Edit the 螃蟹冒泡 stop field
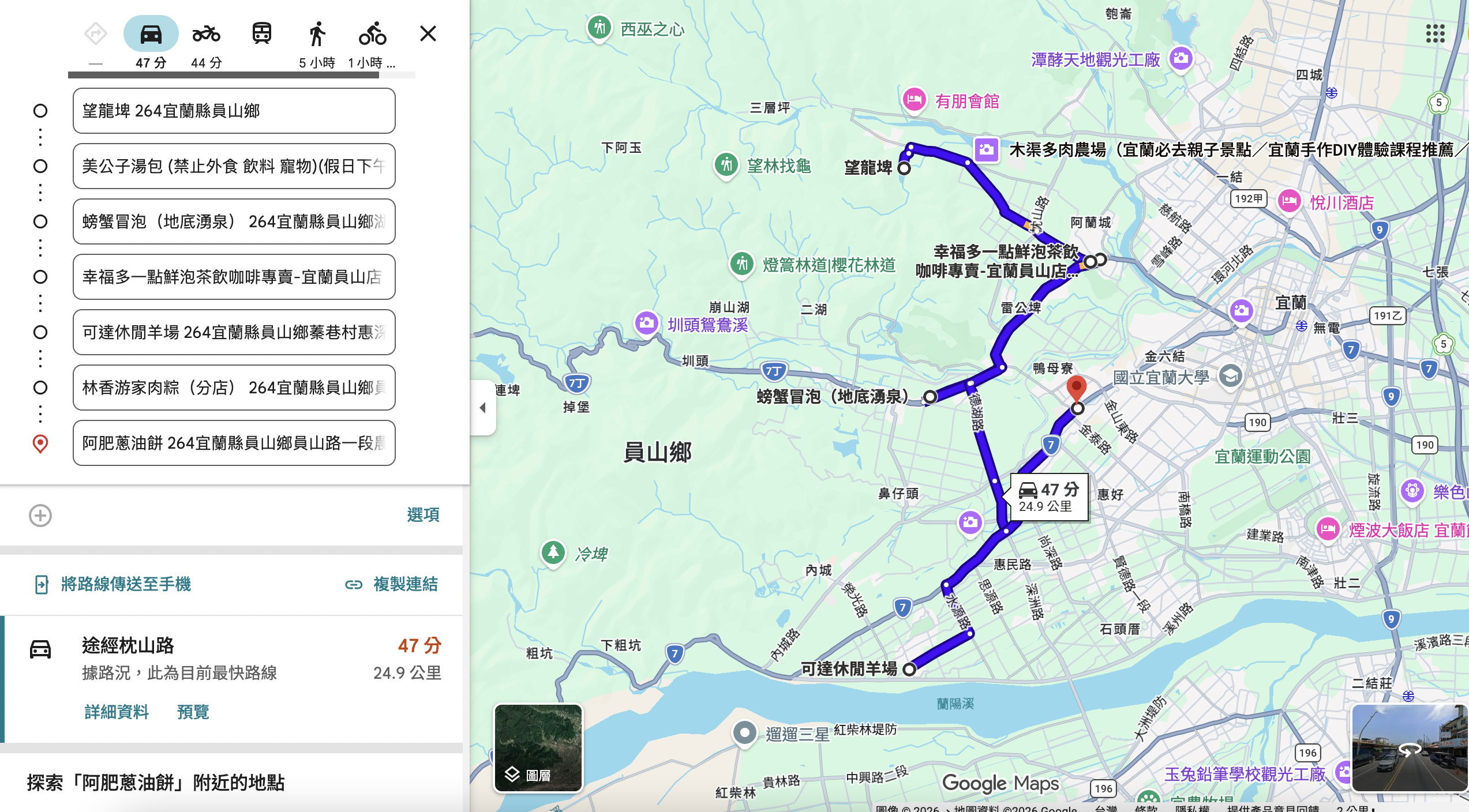 [234, 221]
